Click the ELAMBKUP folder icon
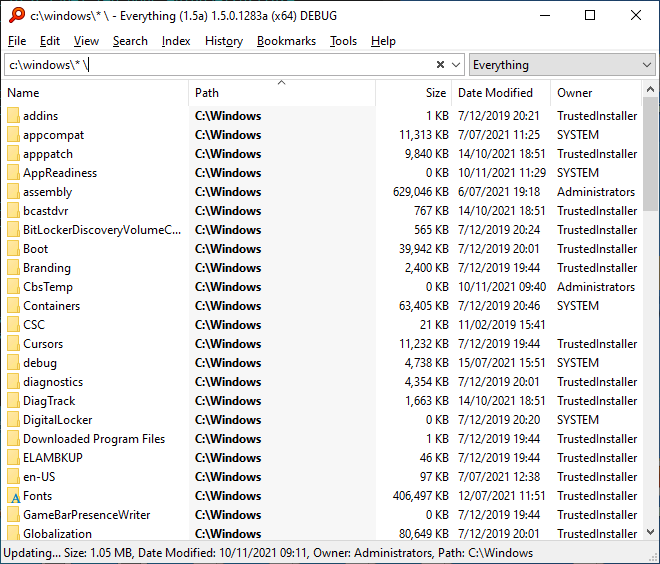660x564 pixels. tap(13, 458)
